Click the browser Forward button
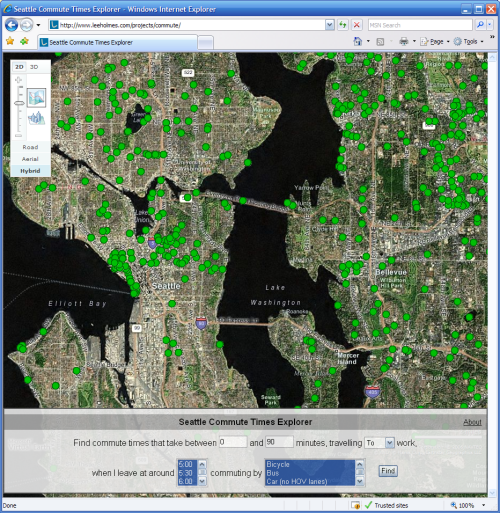The width and height of the screenshot is (500, 513). [x=26, y=25]
